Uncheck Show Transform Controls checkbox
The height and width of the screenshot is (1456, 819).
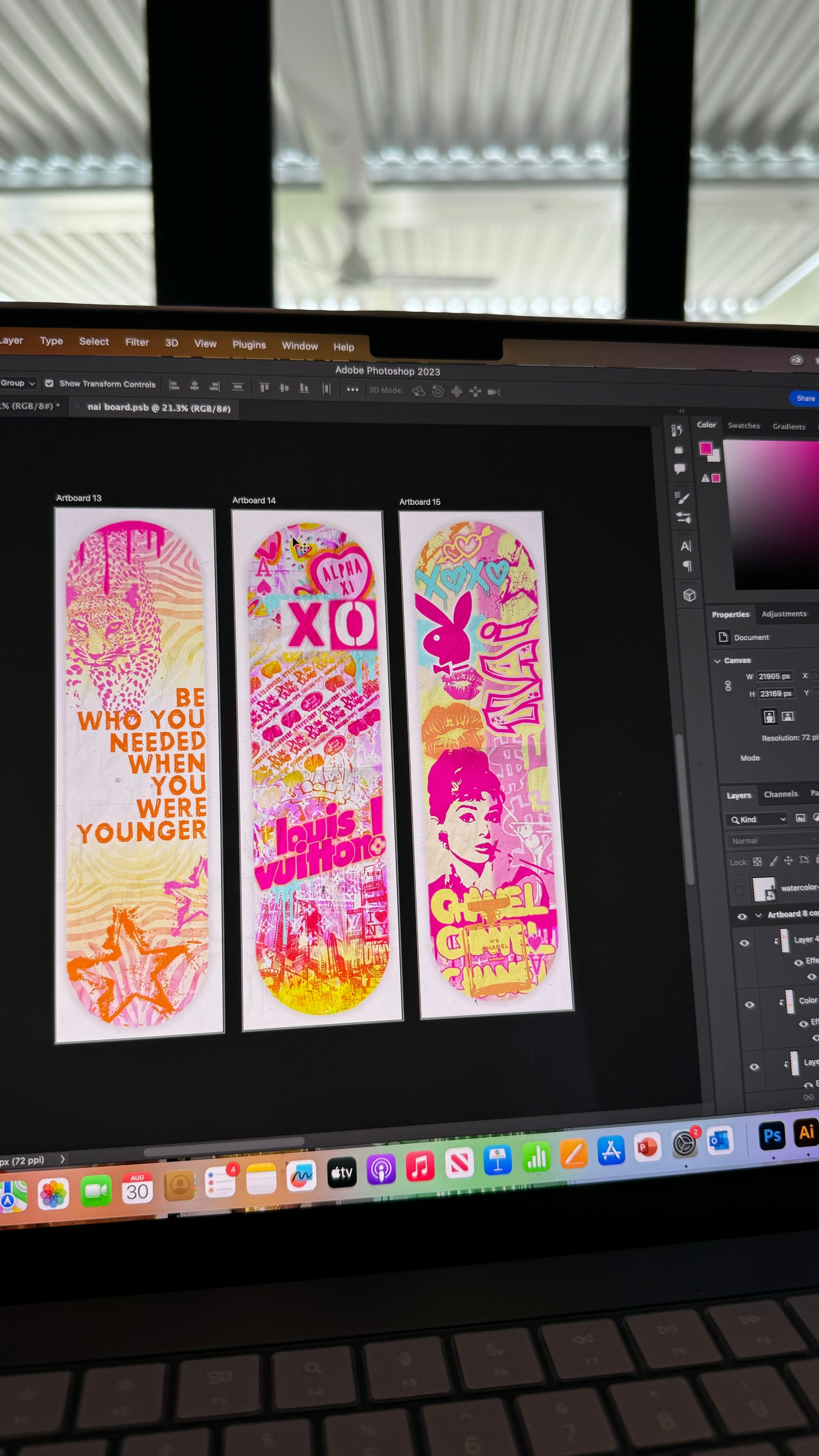[x=49, y=383]
